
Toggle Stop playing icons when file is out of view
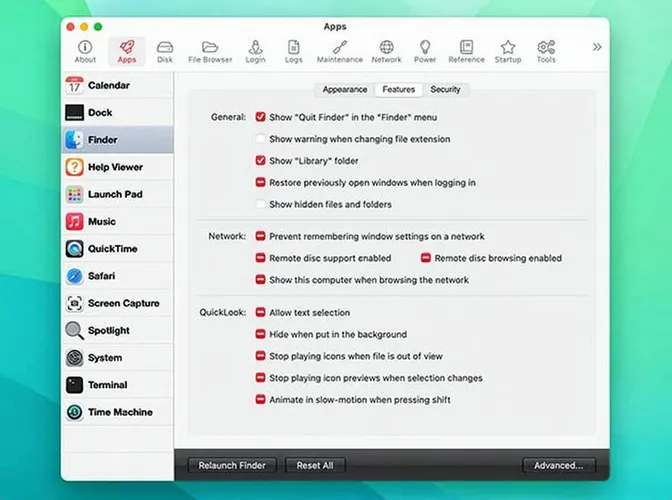pos(260,356)
